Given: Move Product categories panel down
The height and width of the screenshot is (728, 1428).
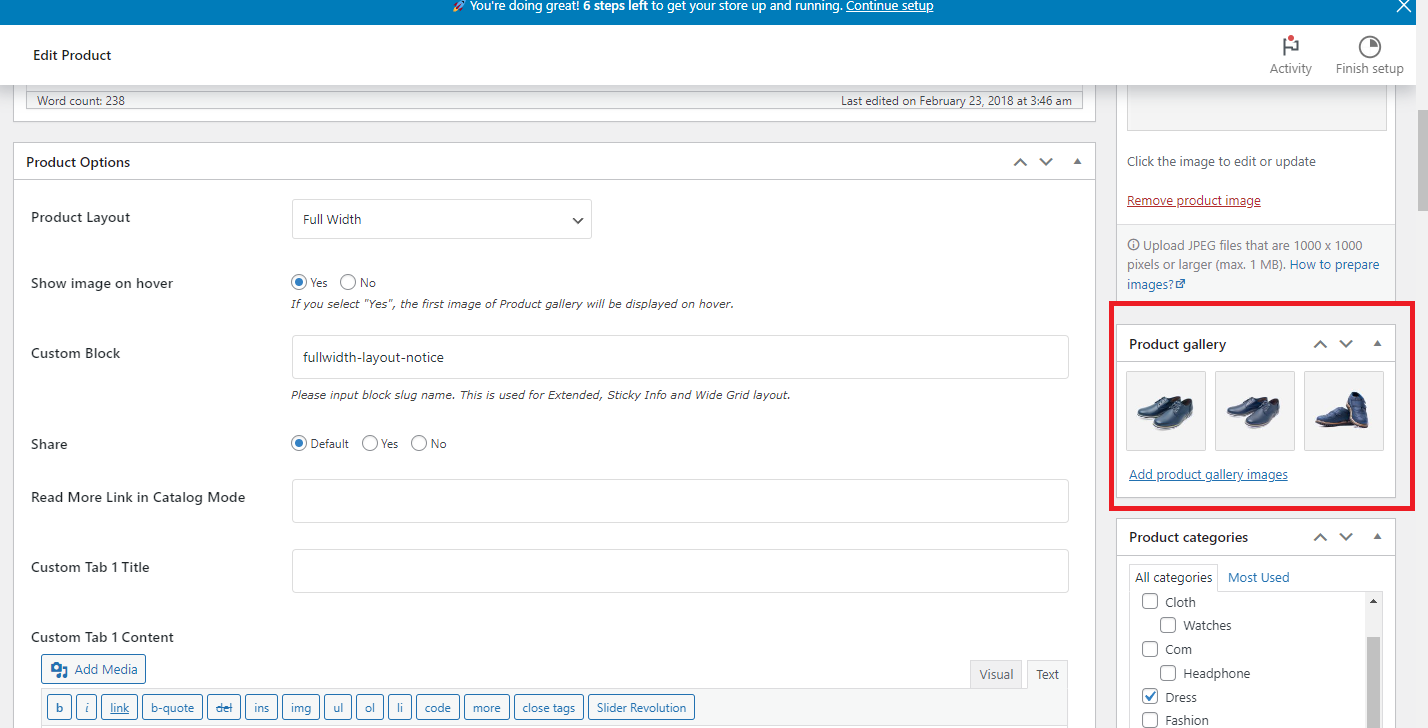Looking at the screenshot, I should tap(1346, 537).
